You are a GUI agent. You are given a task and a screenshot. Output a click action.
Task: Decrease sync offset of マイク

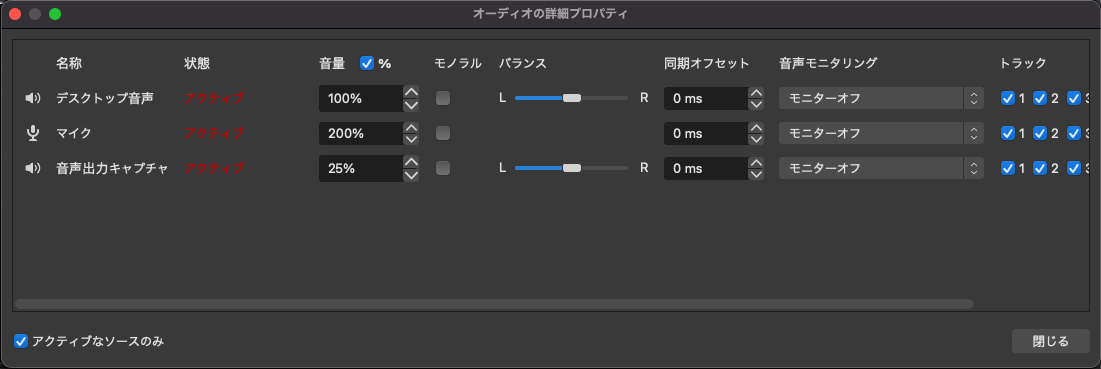(x=756, y=140)
